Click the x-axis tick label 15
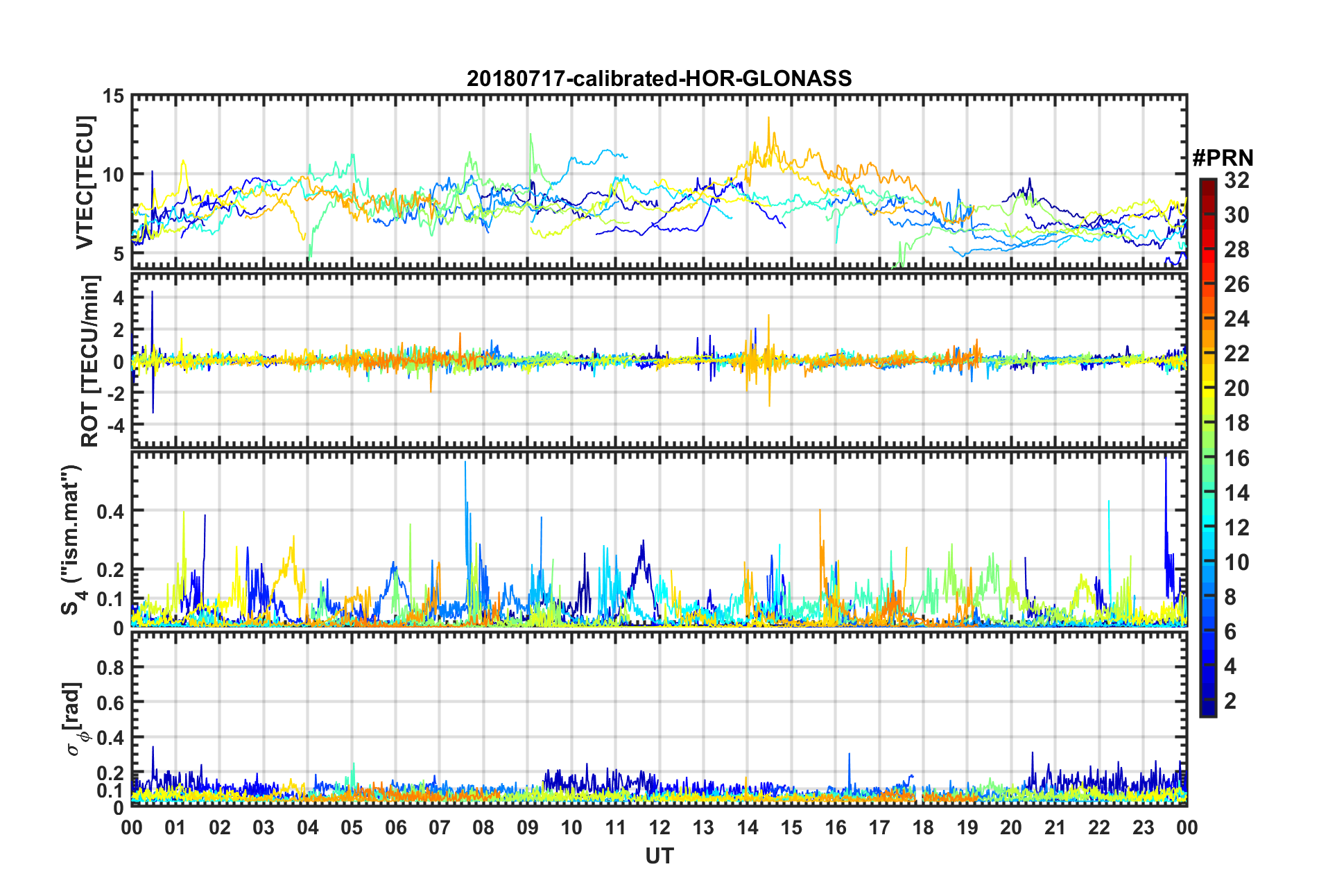This screenshot has width=1319, height=896. click(x=791, y=828)
